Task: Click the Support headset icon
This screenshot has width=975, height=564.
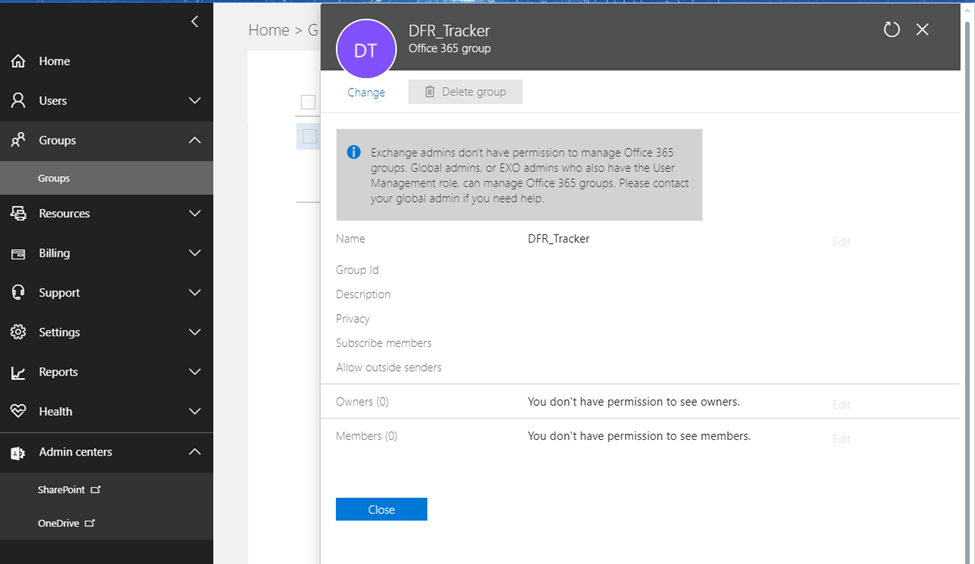Action: tap(18, 292)
